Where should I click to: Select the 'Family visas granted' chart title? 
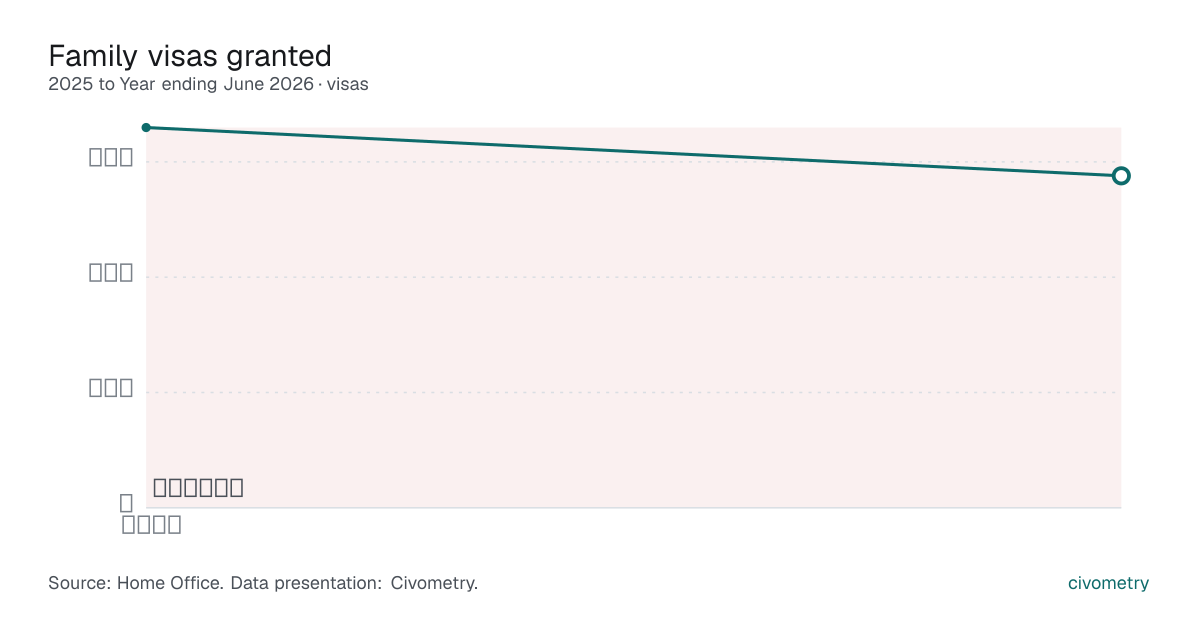(190, 55)
